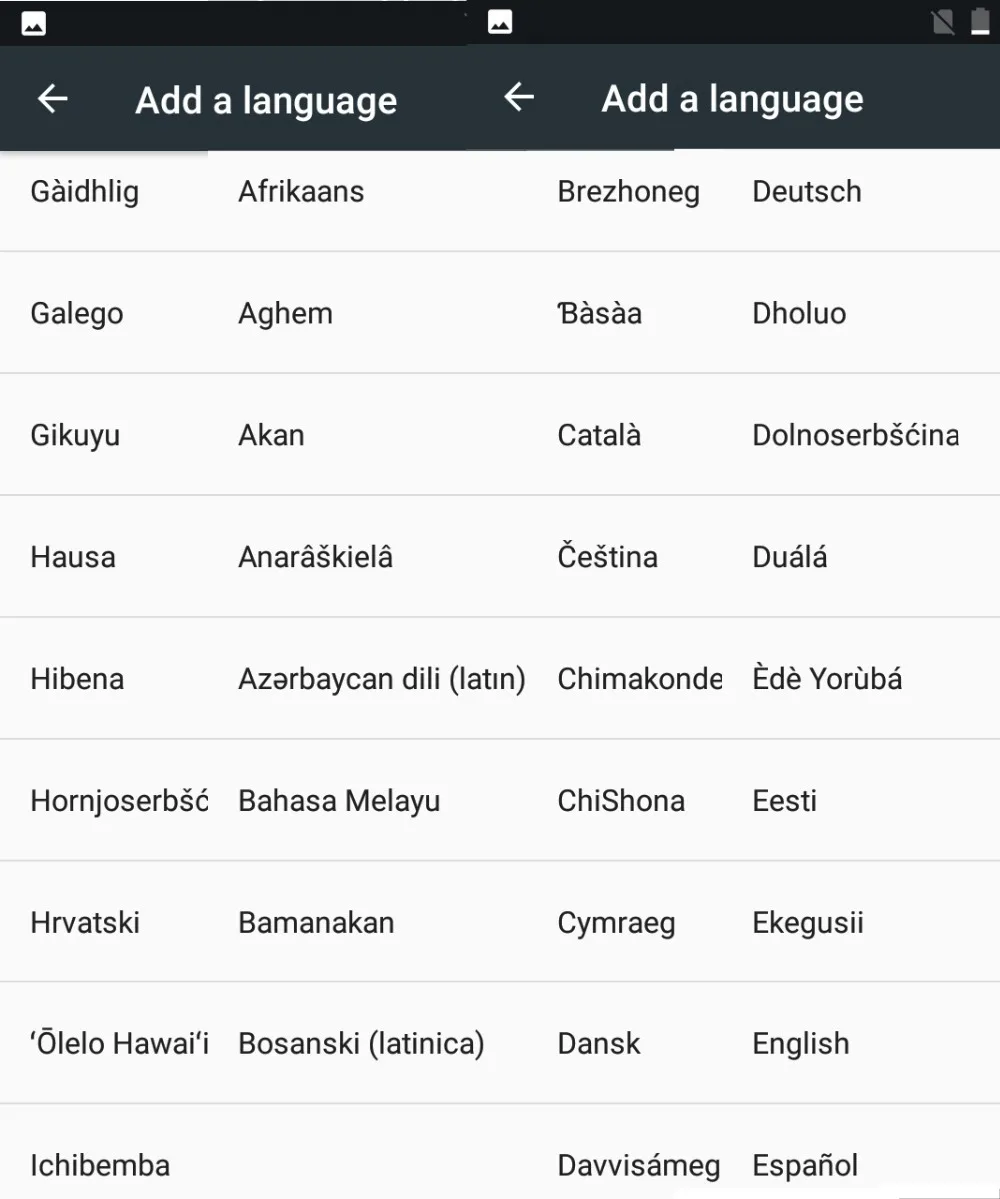This screenshot has width=1000, height=1199.
Task: Select Català from the list
Action: pos(599,435)
